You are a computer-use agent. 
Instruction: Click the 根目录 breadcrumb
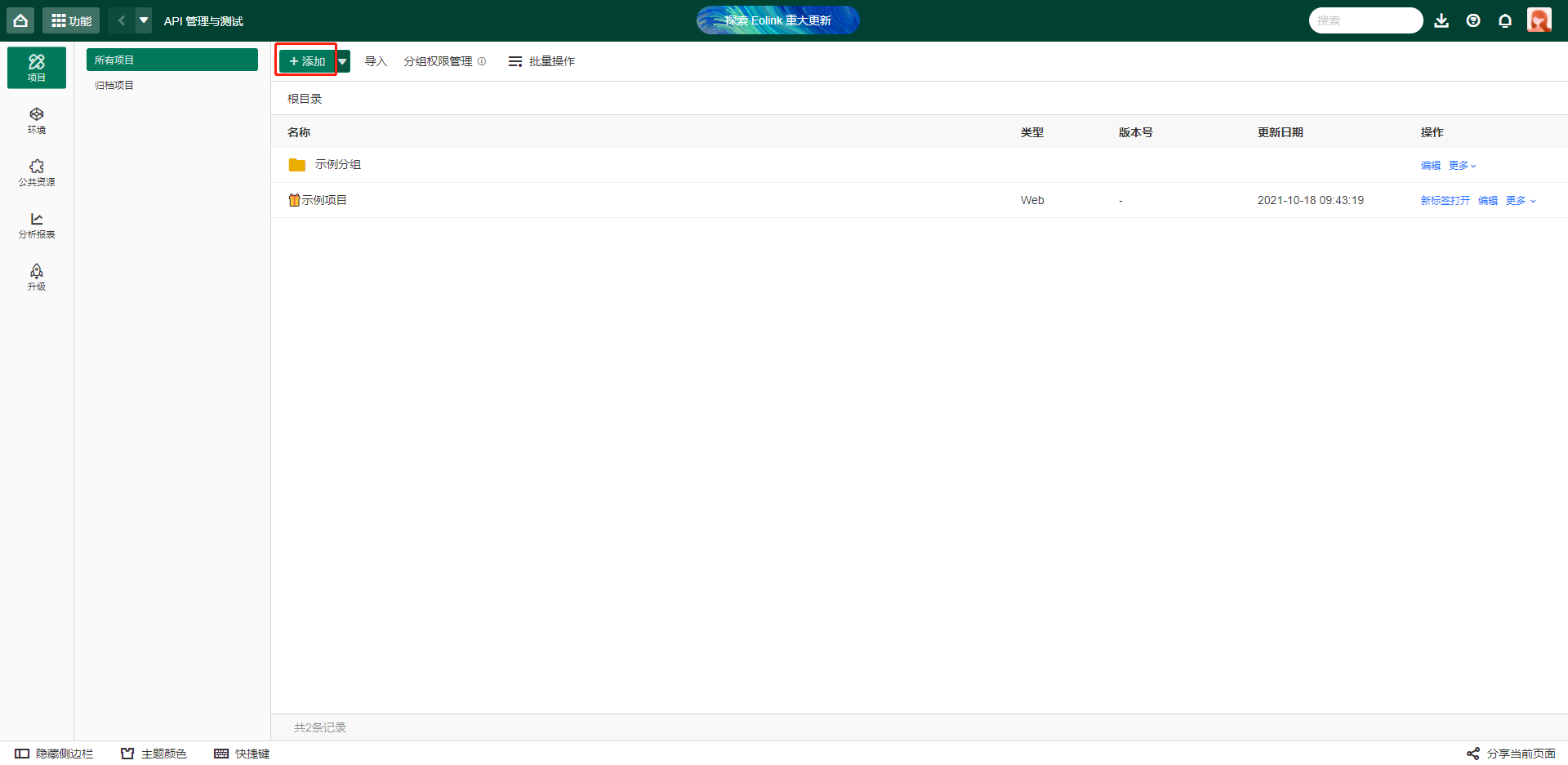coord(305,99)
